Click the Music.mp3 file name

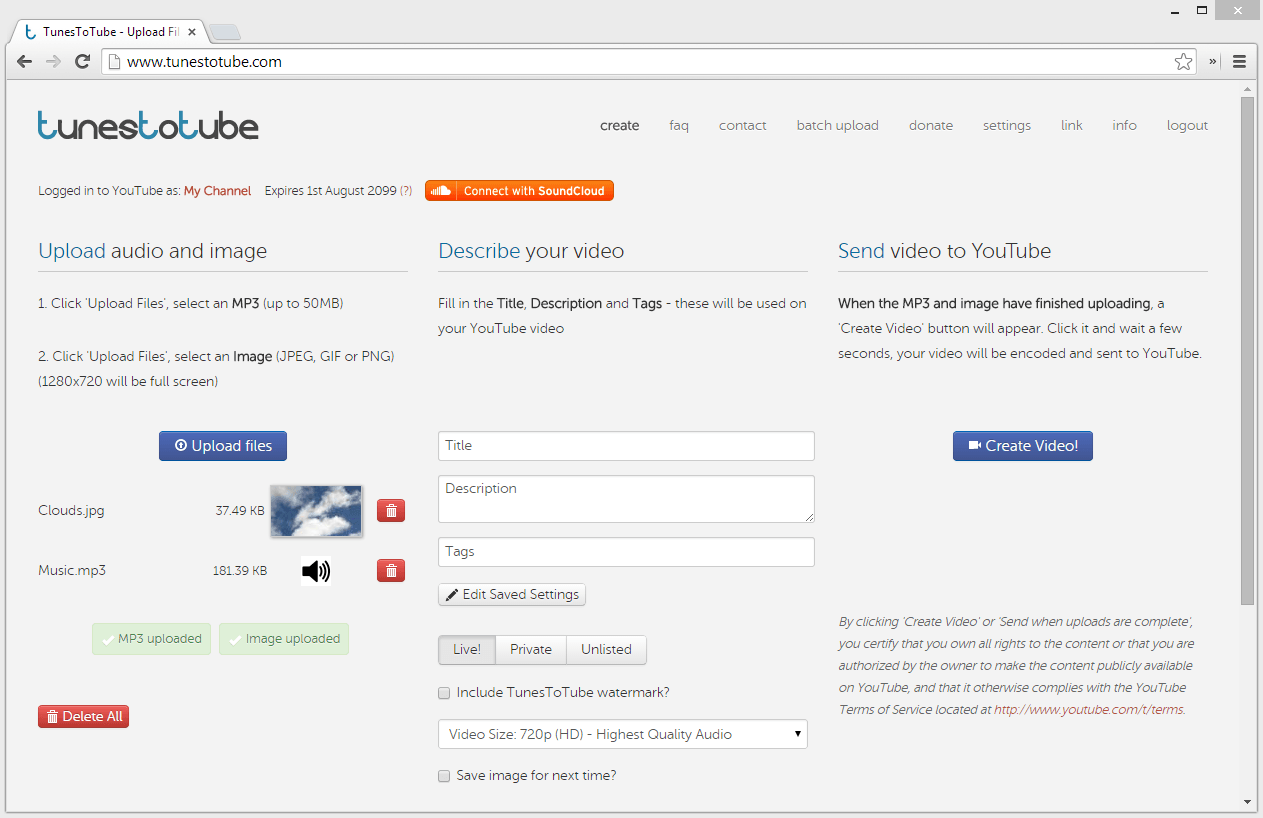pyautogui.click(x=72, y=570)
